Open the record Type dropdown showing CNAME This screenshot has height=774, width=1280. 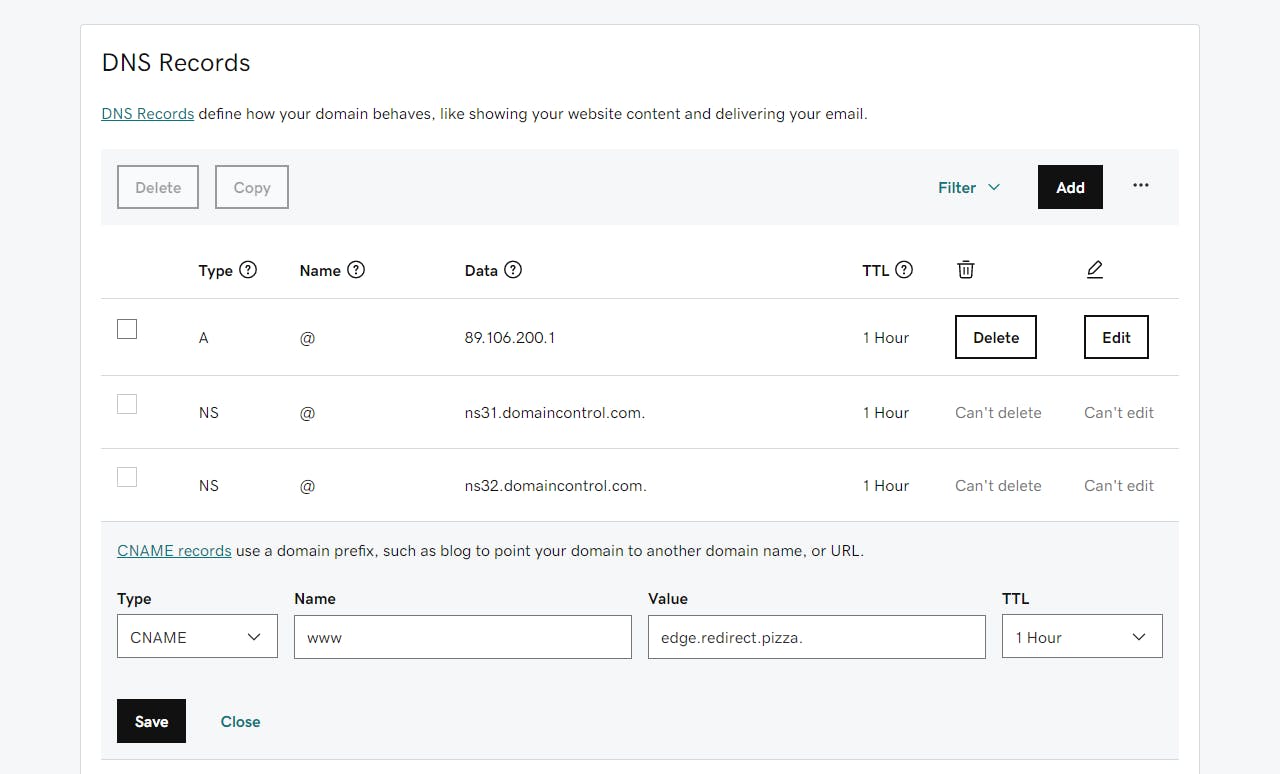pyautogui.click(x=197, y=637)
